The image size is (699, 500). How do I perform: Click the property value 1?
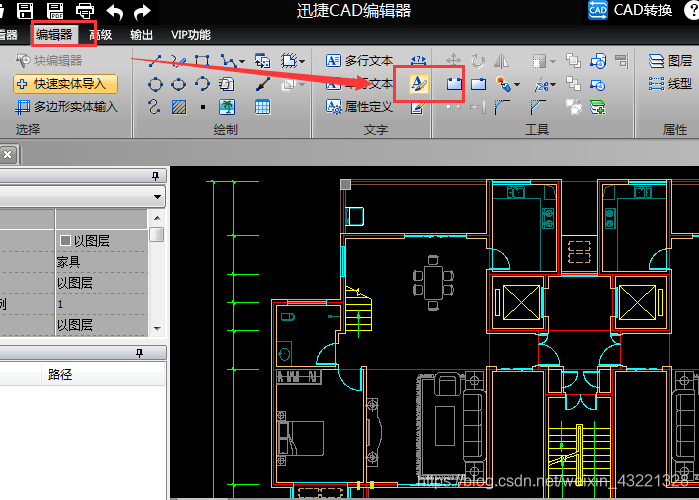60,304
